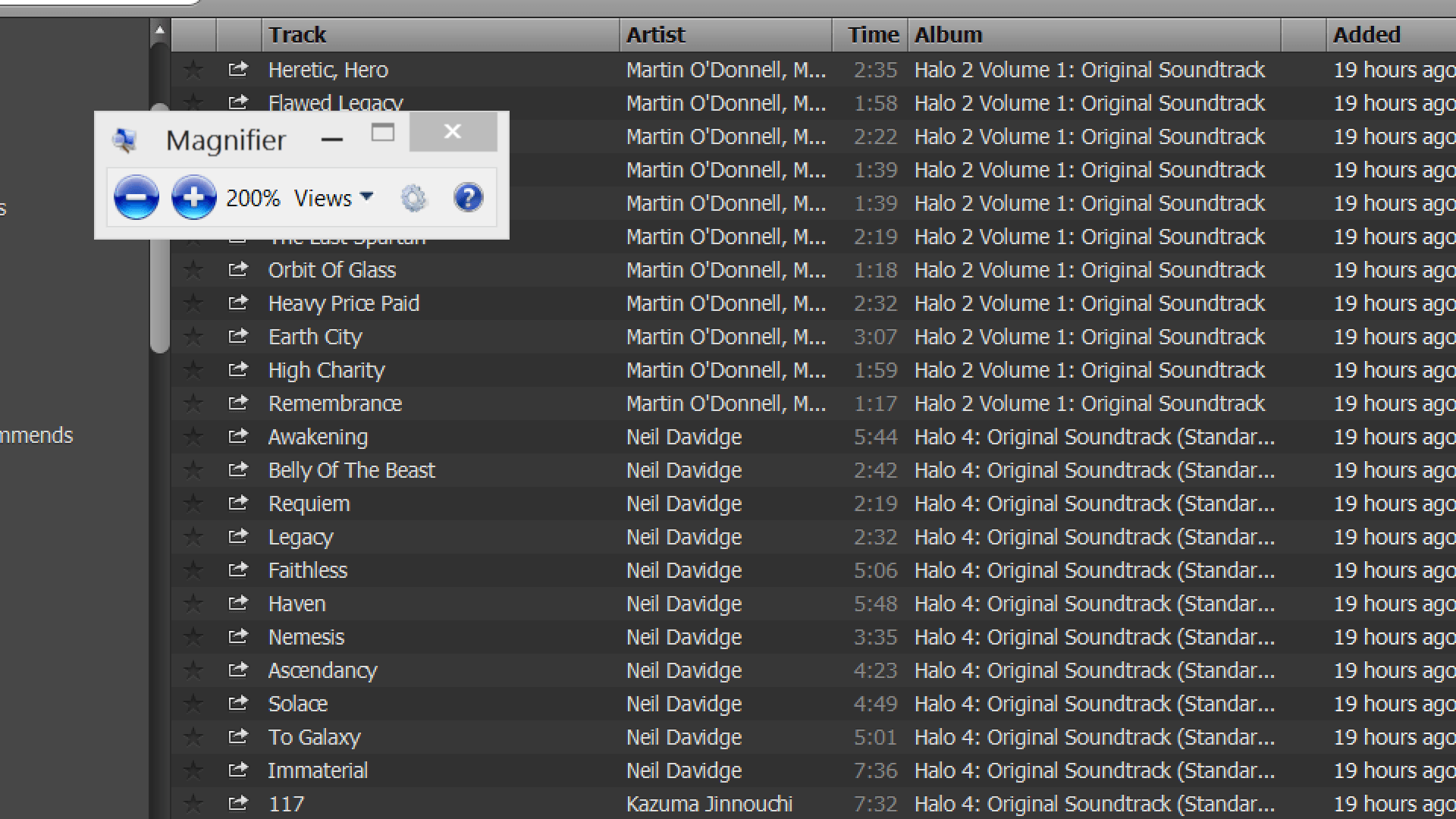Open Magnifier help question mark icon
The height and width of the screenshot is (819, 1456).
(468, 198)
